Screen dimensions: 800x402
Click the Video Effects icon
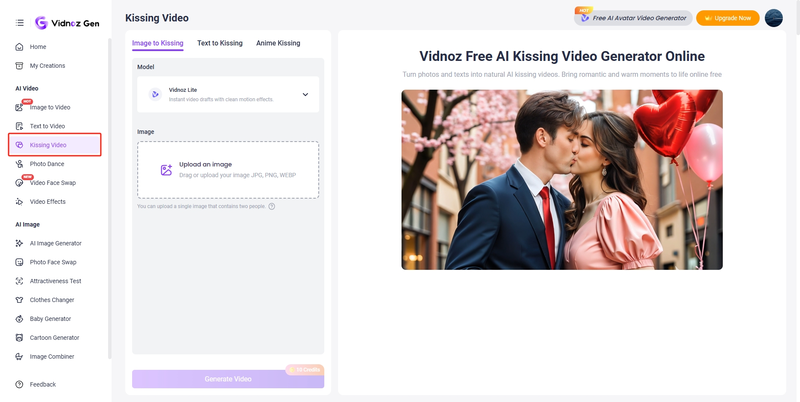click(x=19, y=202)
